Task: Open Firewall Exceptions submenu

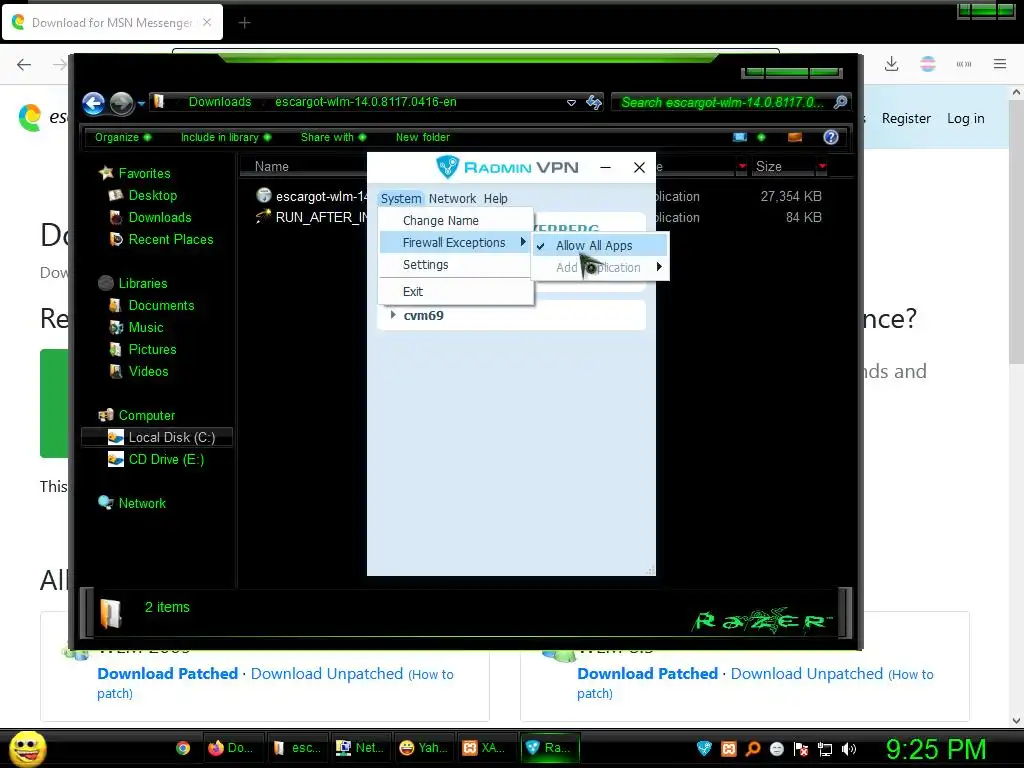Action: 456,243
